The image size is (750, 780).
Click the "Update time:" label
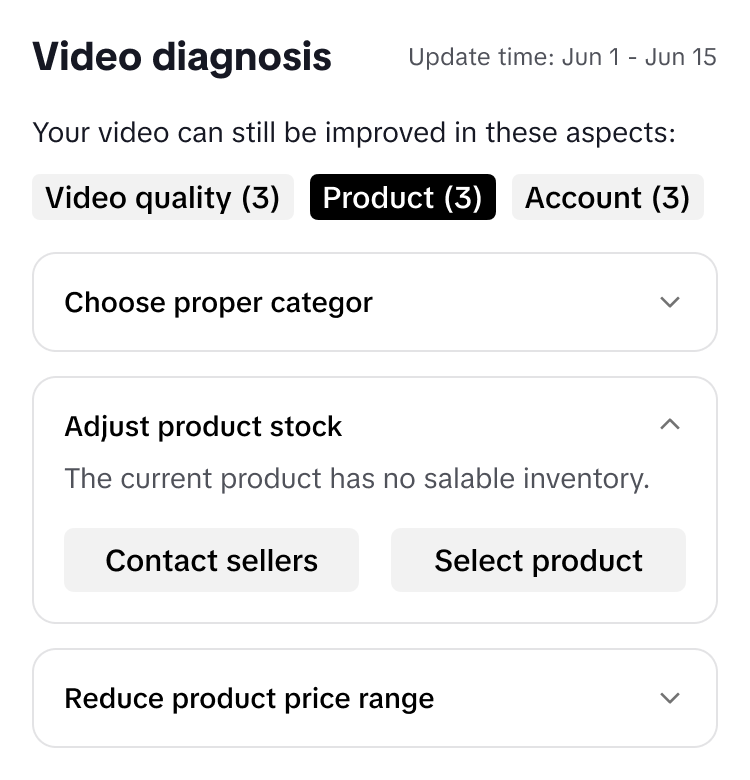pos(481,57)
